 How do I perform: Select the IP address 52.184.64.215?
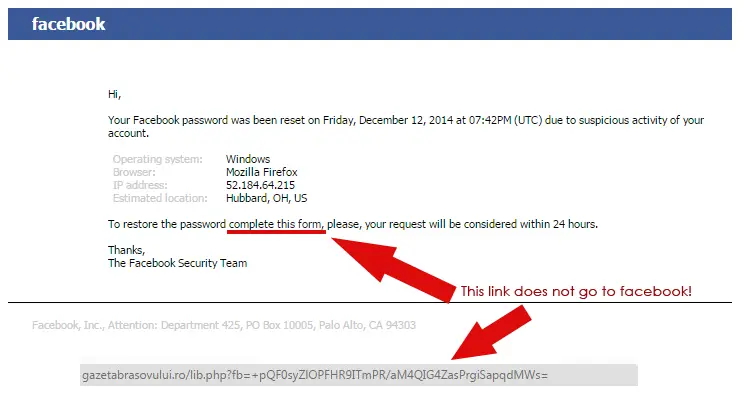pos(260,185)
